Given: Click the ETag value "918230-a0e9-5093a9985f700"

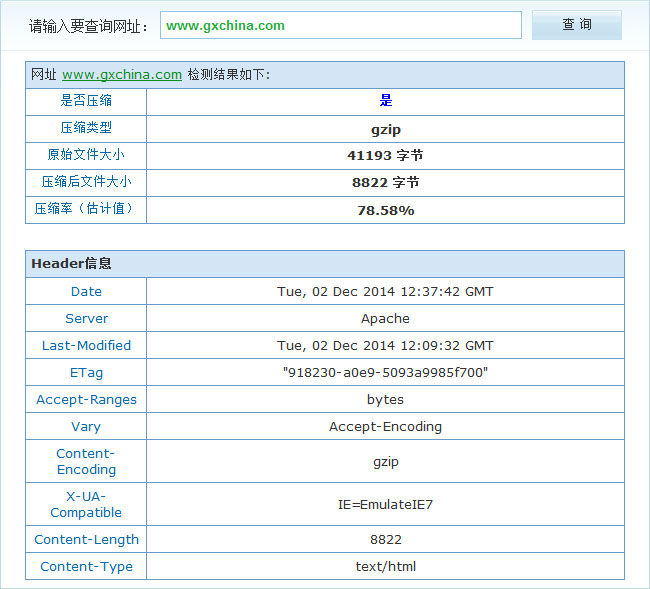Looking at the screenshot, I should 386,372.
